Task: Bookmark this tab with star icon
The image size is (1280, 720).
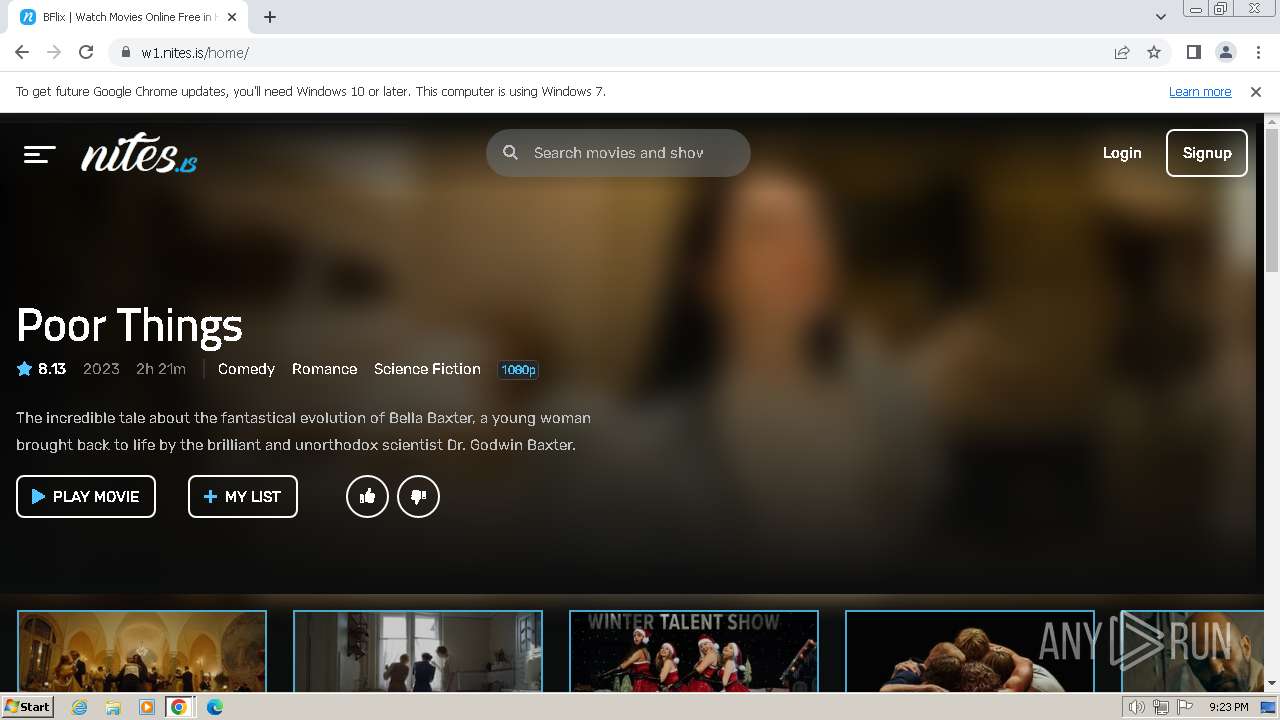Action: 1154,52
